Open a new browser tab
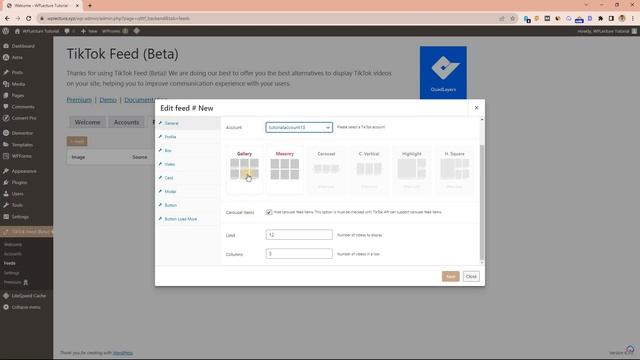 click(90, 6)
